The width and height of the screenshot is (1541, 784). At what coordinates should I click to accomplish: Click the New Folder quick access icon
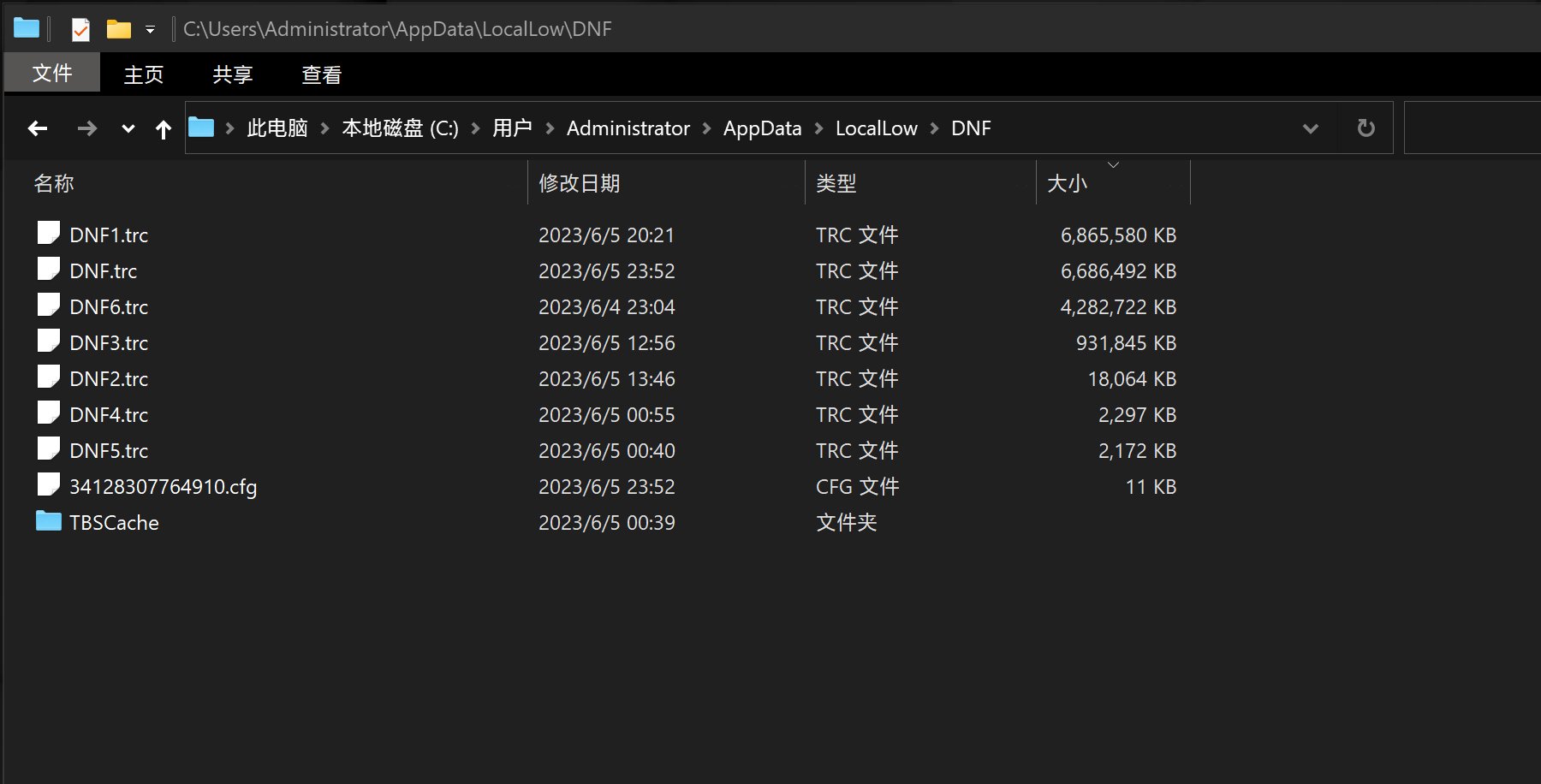pos(118,30)
